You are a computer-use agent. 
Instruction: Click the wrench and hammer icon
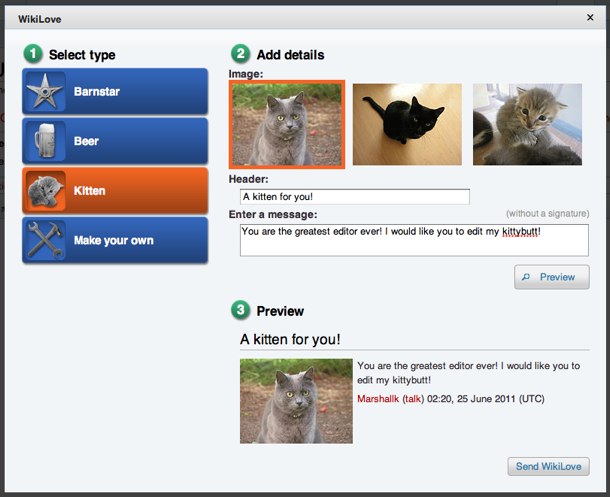(45, 240)
